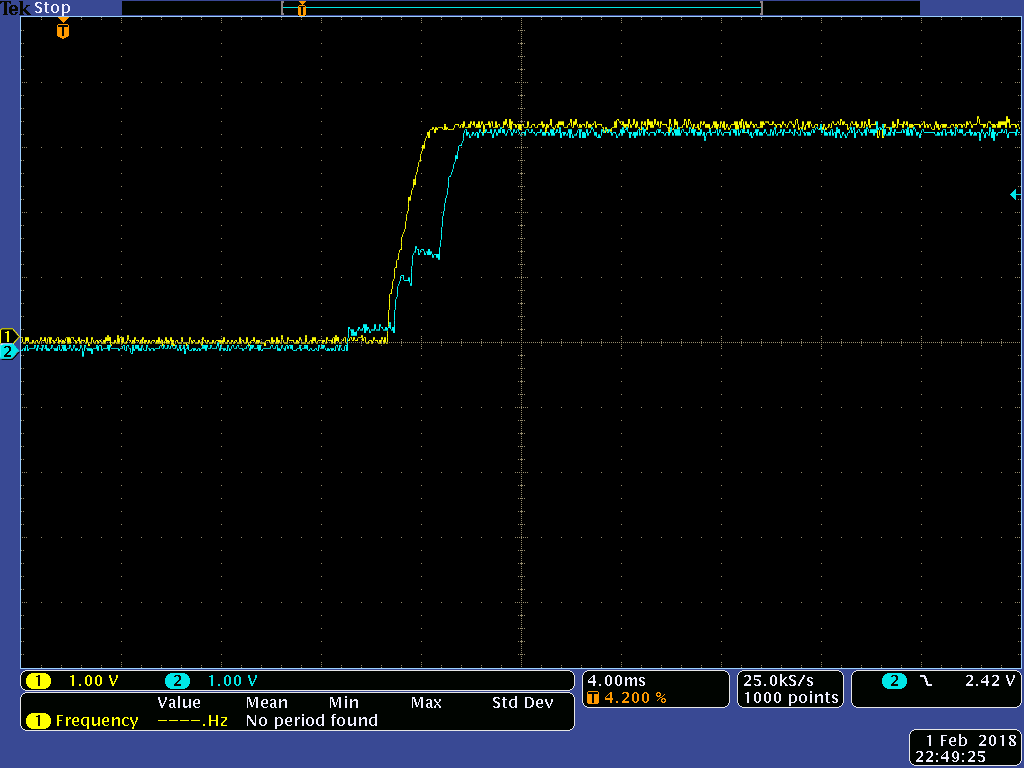Click the small trigger marker on record bar

tap(301, 8)
